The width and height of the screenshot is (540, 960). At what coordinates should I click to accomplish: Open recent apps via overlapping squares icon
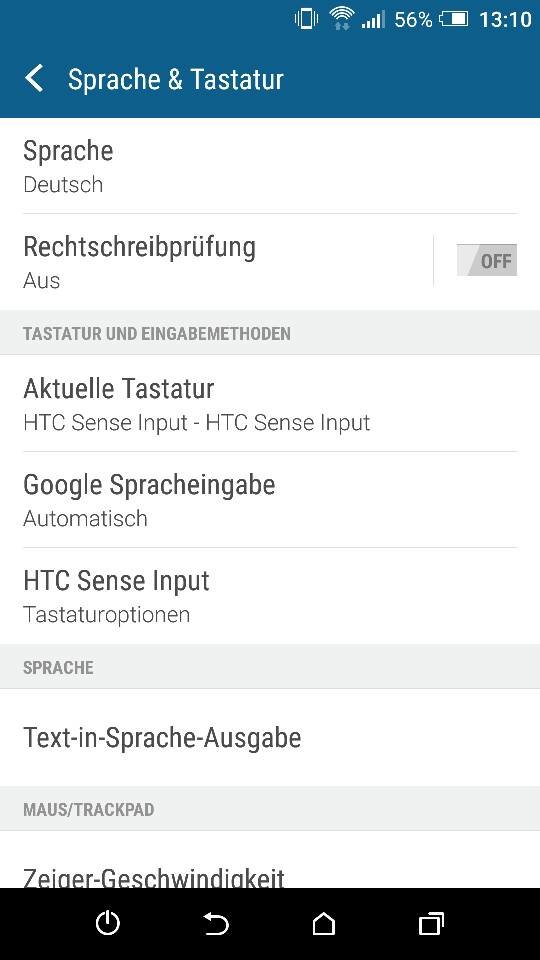(432, 923)
